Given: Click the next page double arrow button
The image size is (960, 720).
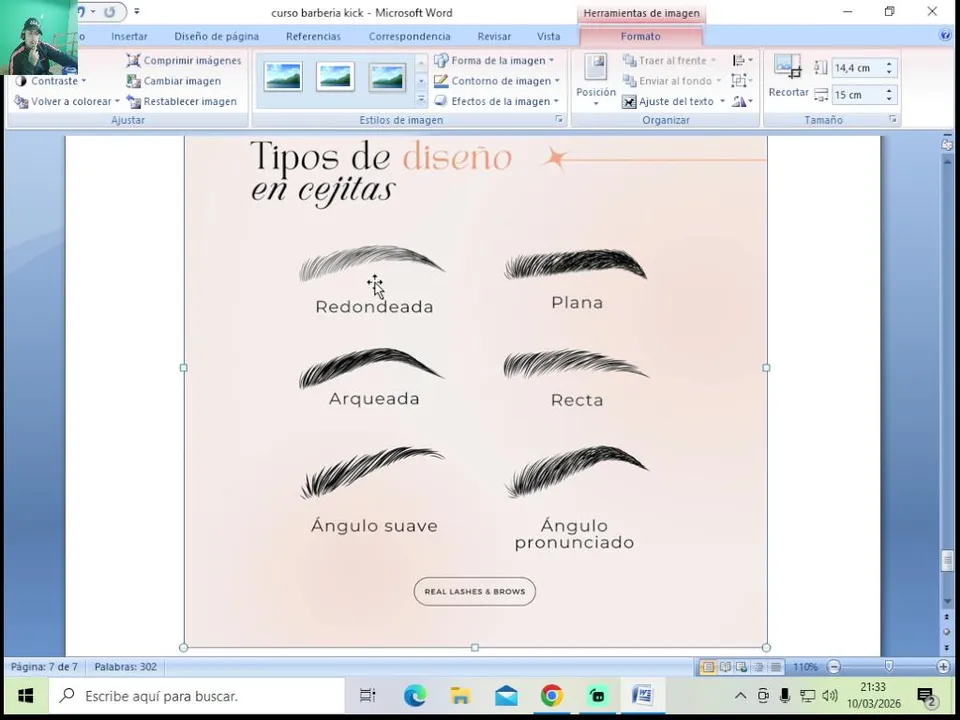Looking at the screenshot, I should (947, 648).
